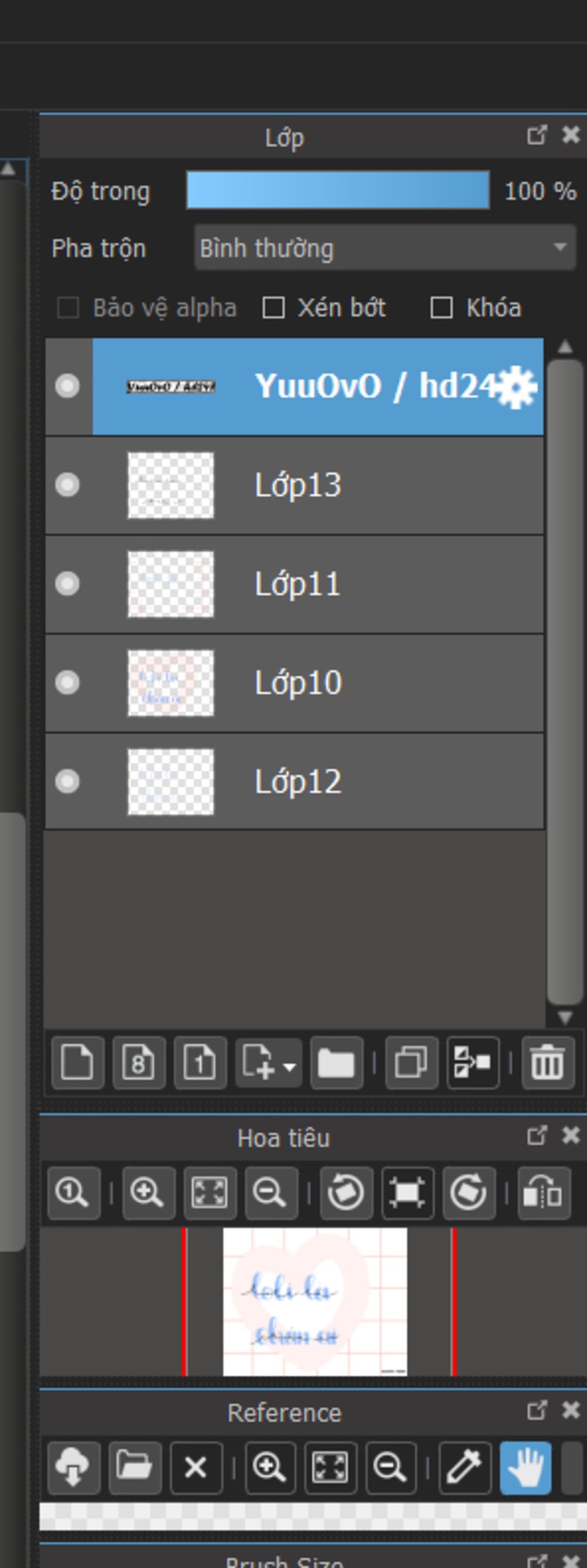The image size is (587, 1568).
Task: Create a new layer folder
Action: [336, 1063]
